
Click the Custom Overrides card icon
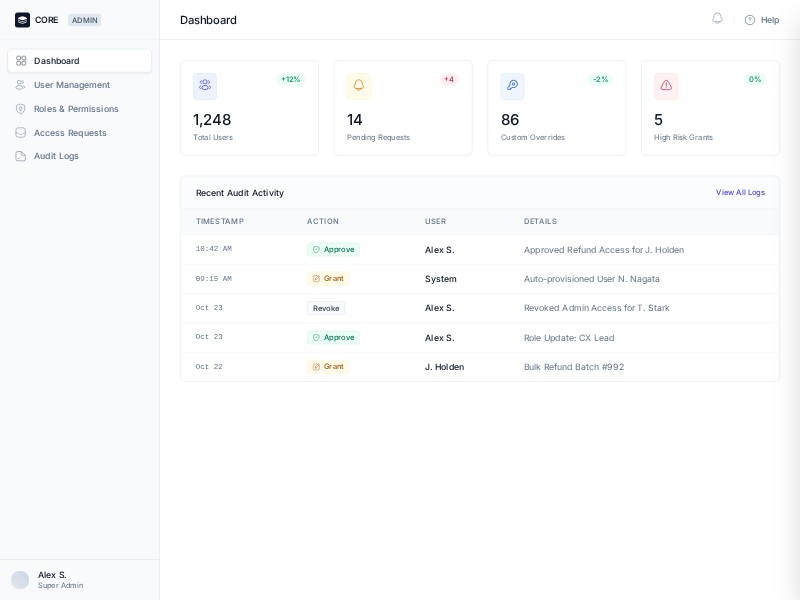pos(512,86)
